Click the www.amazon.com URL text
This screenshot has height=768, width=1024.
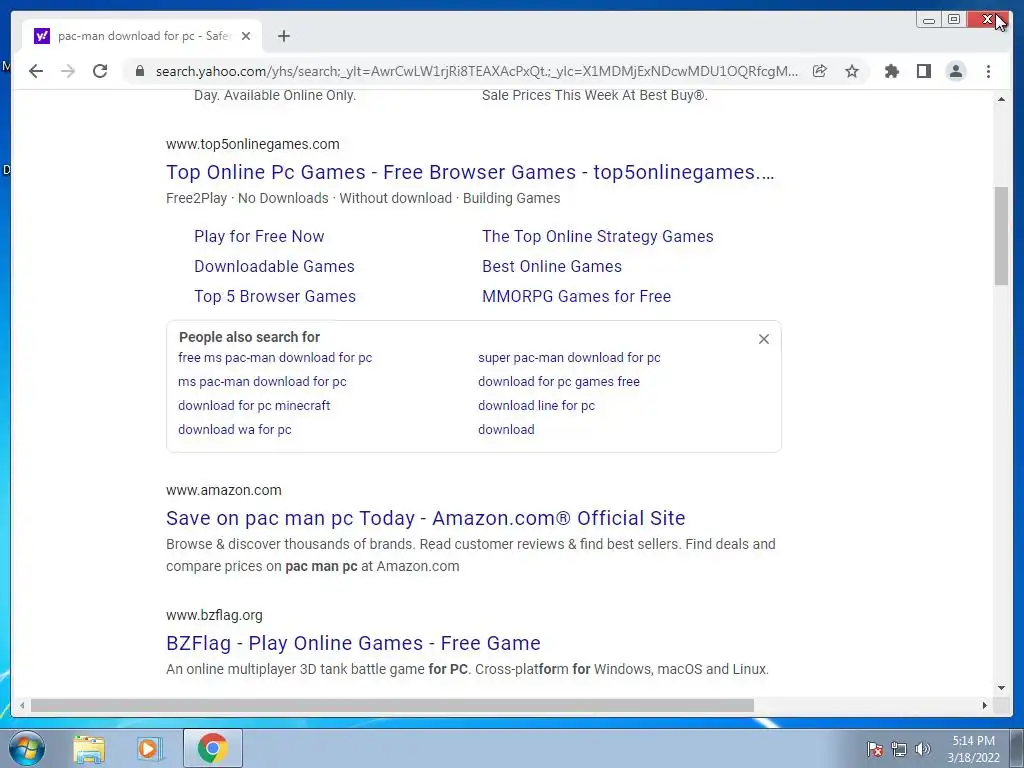click(x=223, y=490)
